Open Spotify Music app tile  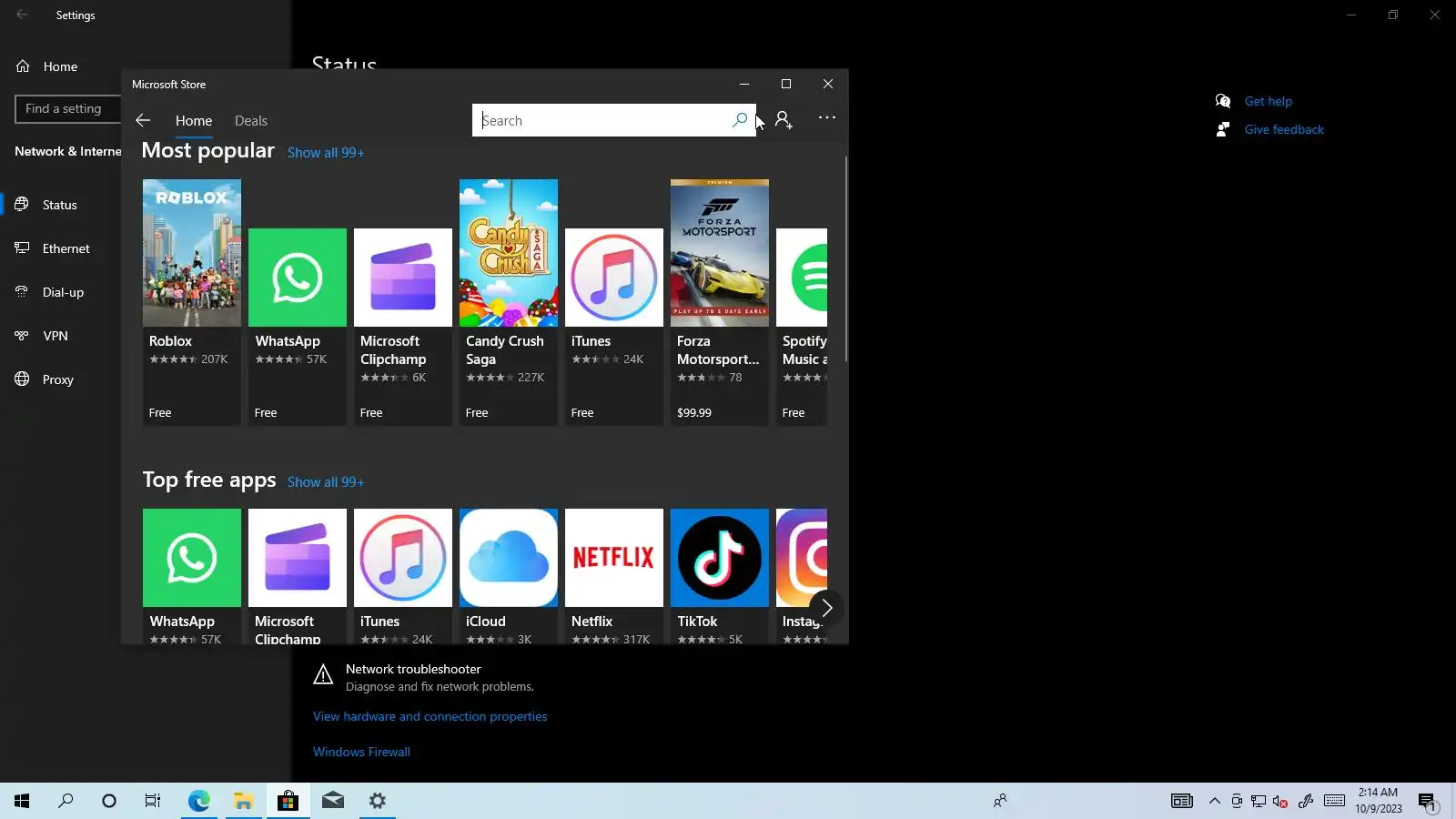point(802,327)
